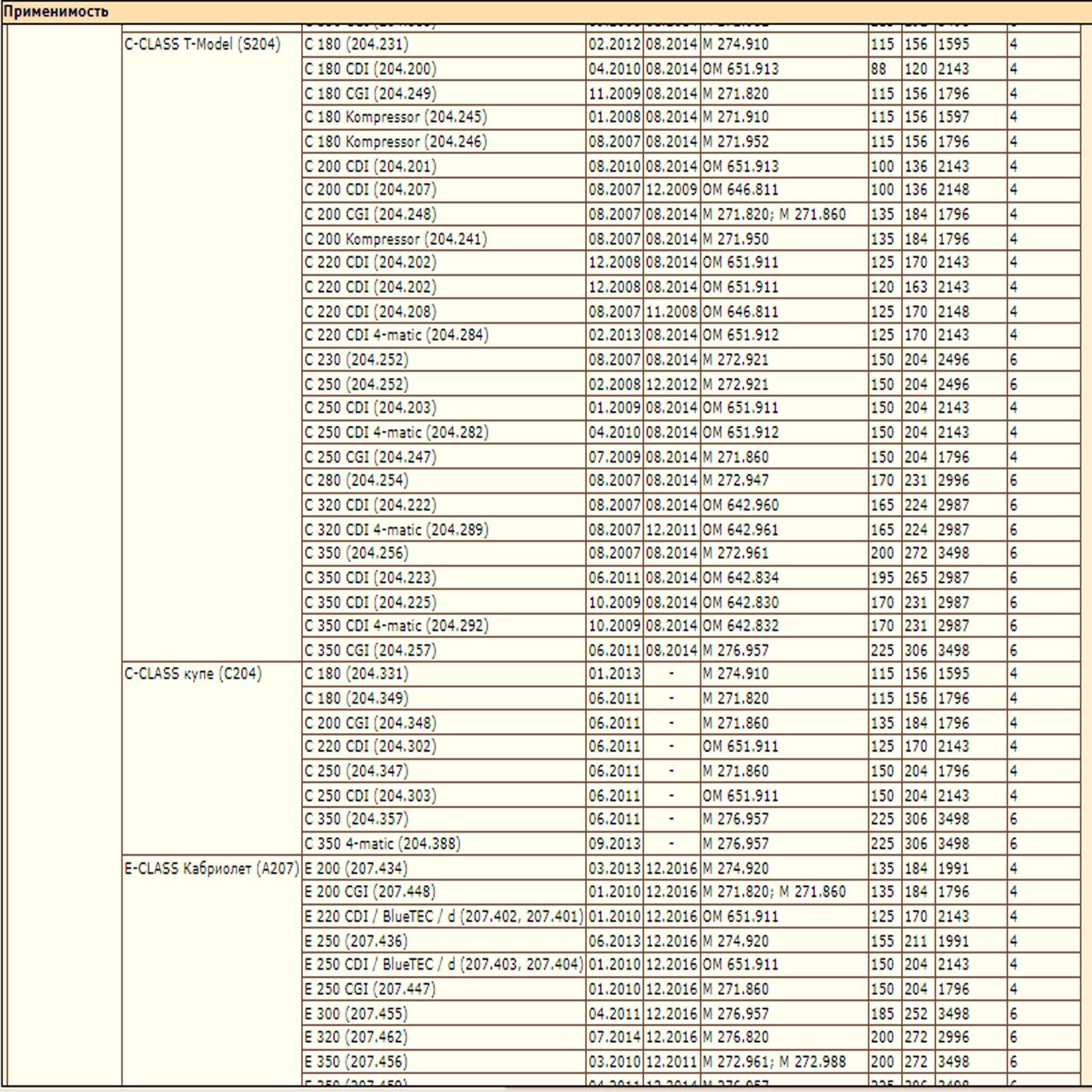
Task: Click the C 180 CDI (204.200) row
Action: pyautogui.click(x=371, y=69)
